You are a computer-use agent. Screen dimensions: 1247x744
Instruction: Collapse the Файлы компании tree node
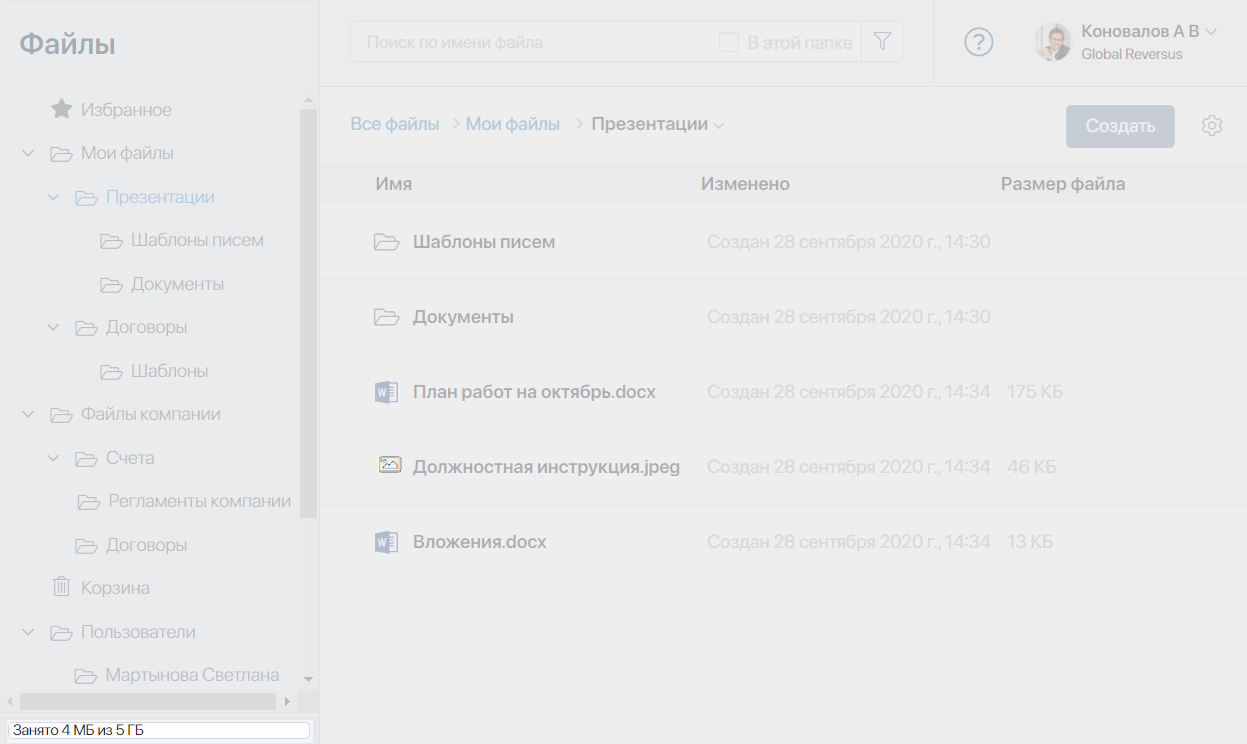(28, 415)
